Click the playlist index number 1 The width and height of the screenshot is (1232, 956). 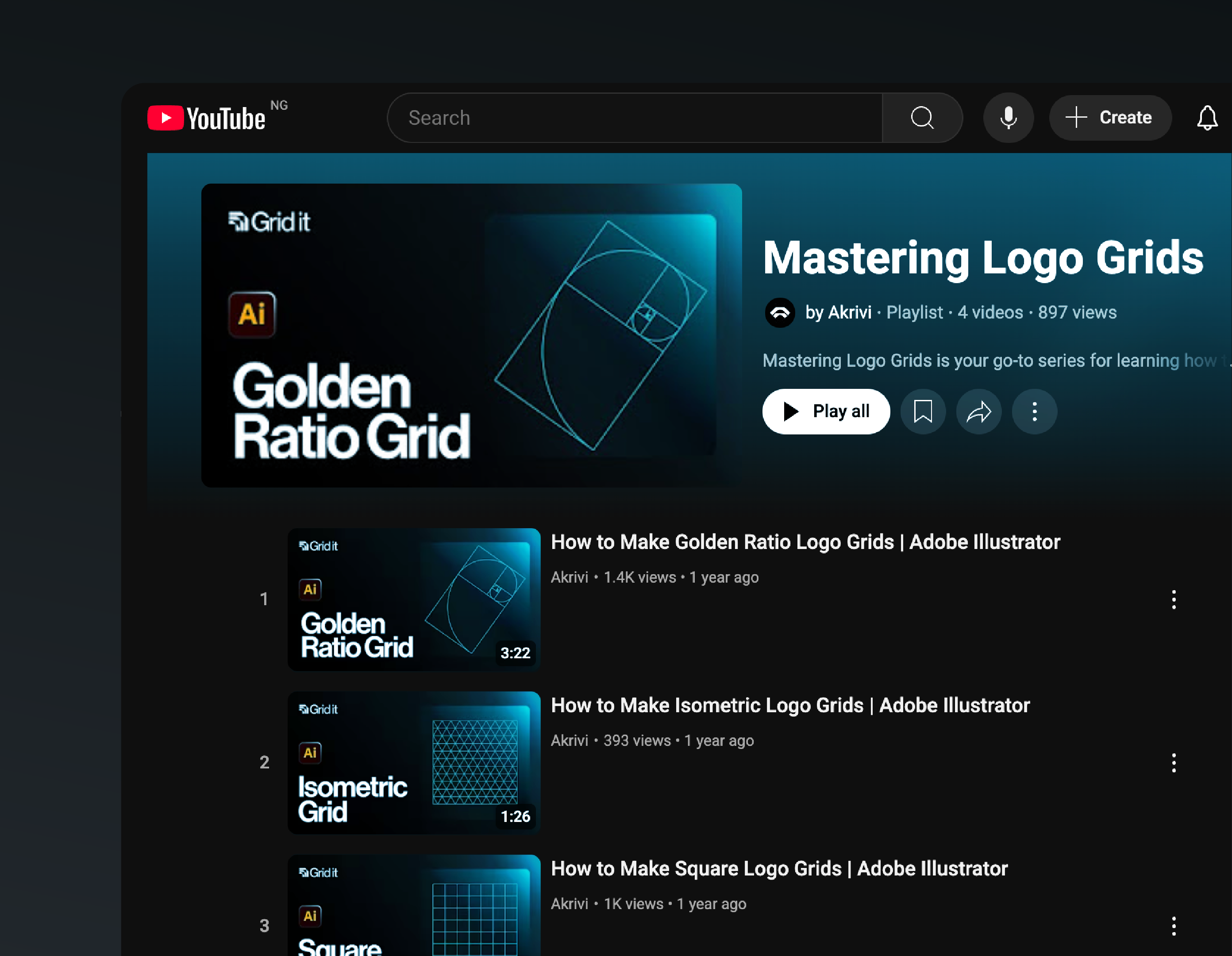(263, 599)
